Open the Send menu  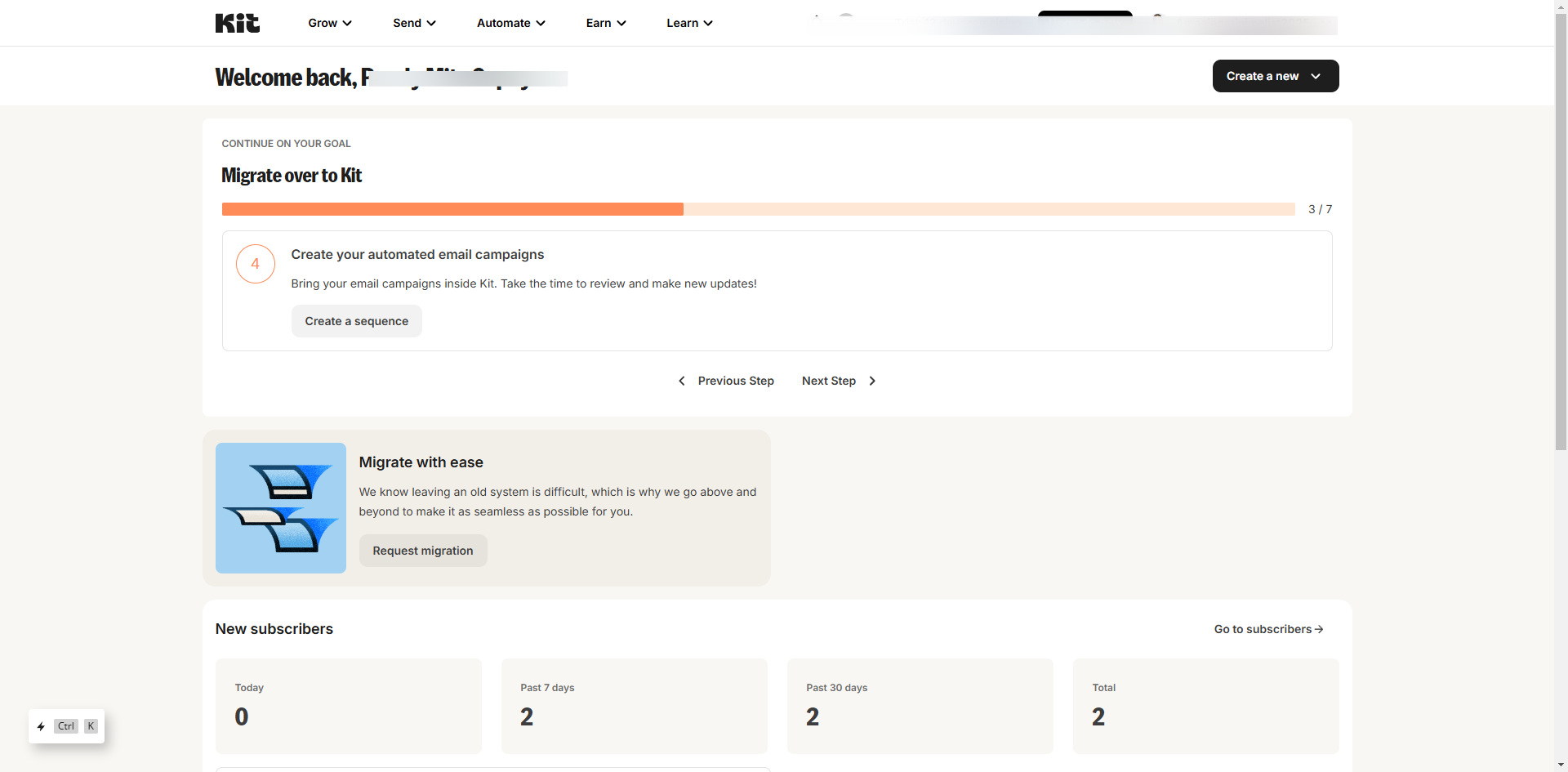pyautogui.click(x=414, y=23)
